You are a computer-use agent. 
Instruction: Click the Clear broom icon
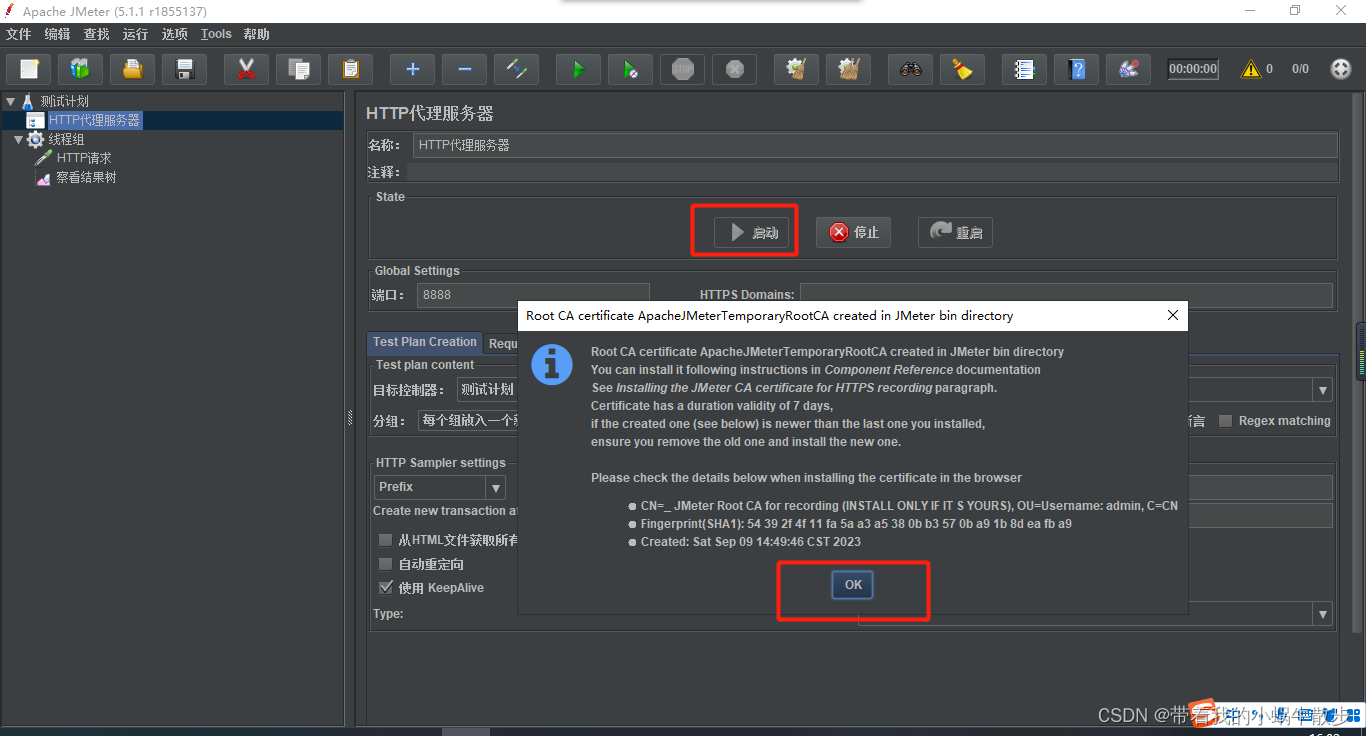(x=796, y=69)
